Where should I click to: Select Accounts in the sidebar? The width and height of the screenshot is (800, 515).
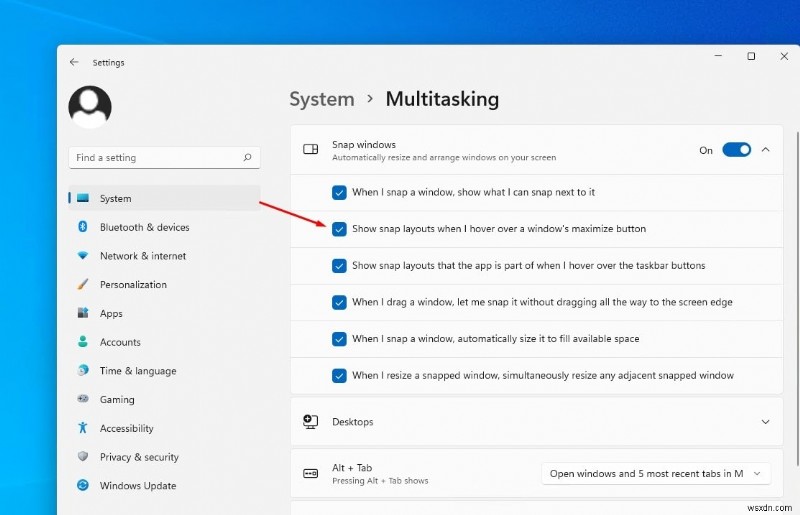[x=164, y=341]
